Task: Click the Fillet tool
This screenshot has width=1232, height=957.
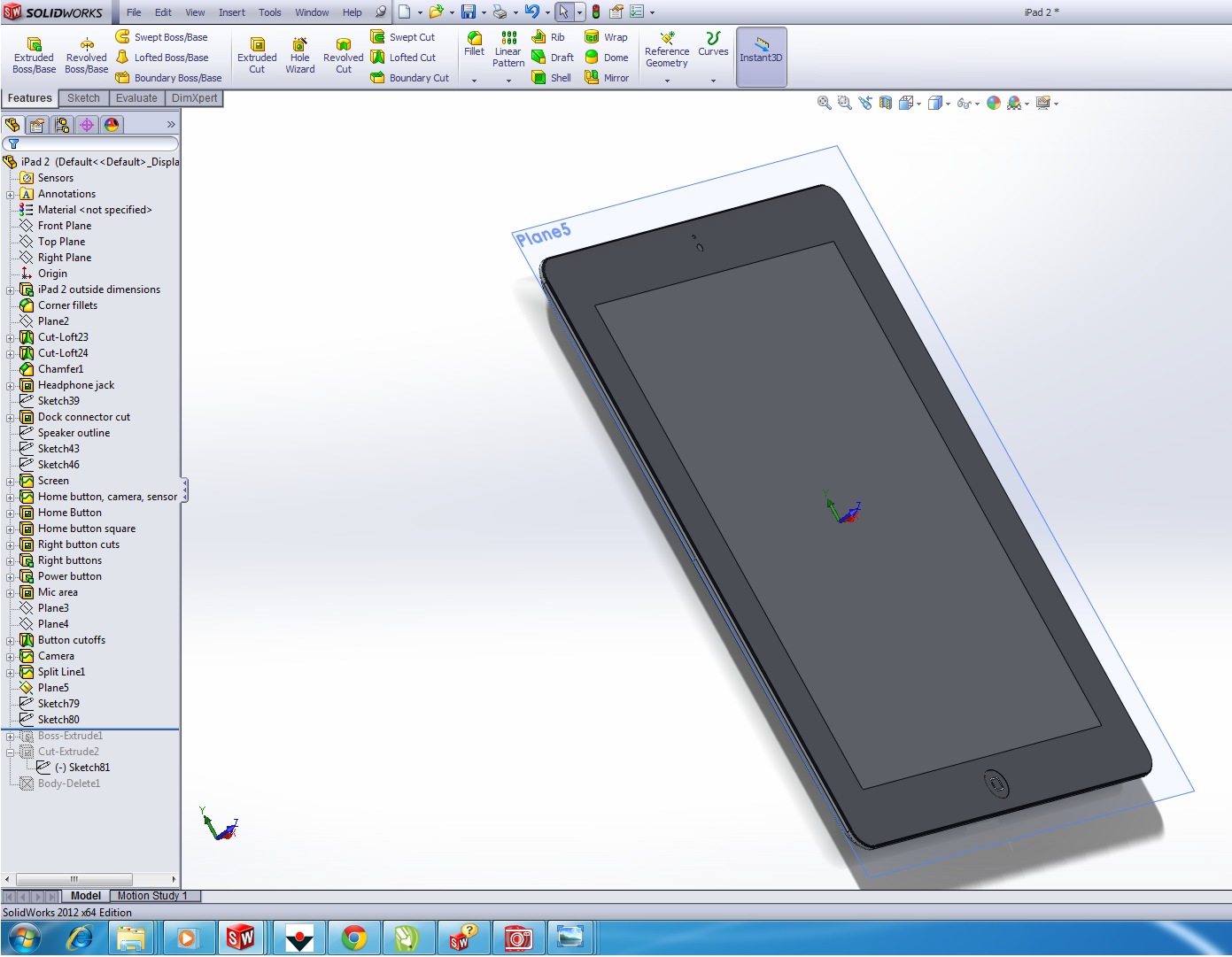Action: tap(474, 44)
